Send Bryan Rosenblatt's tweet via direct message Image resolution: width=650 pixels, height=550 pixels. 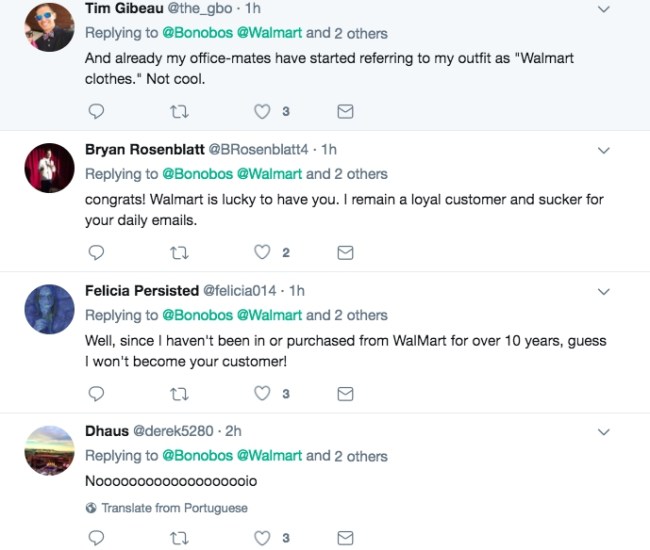pos(345,252)
